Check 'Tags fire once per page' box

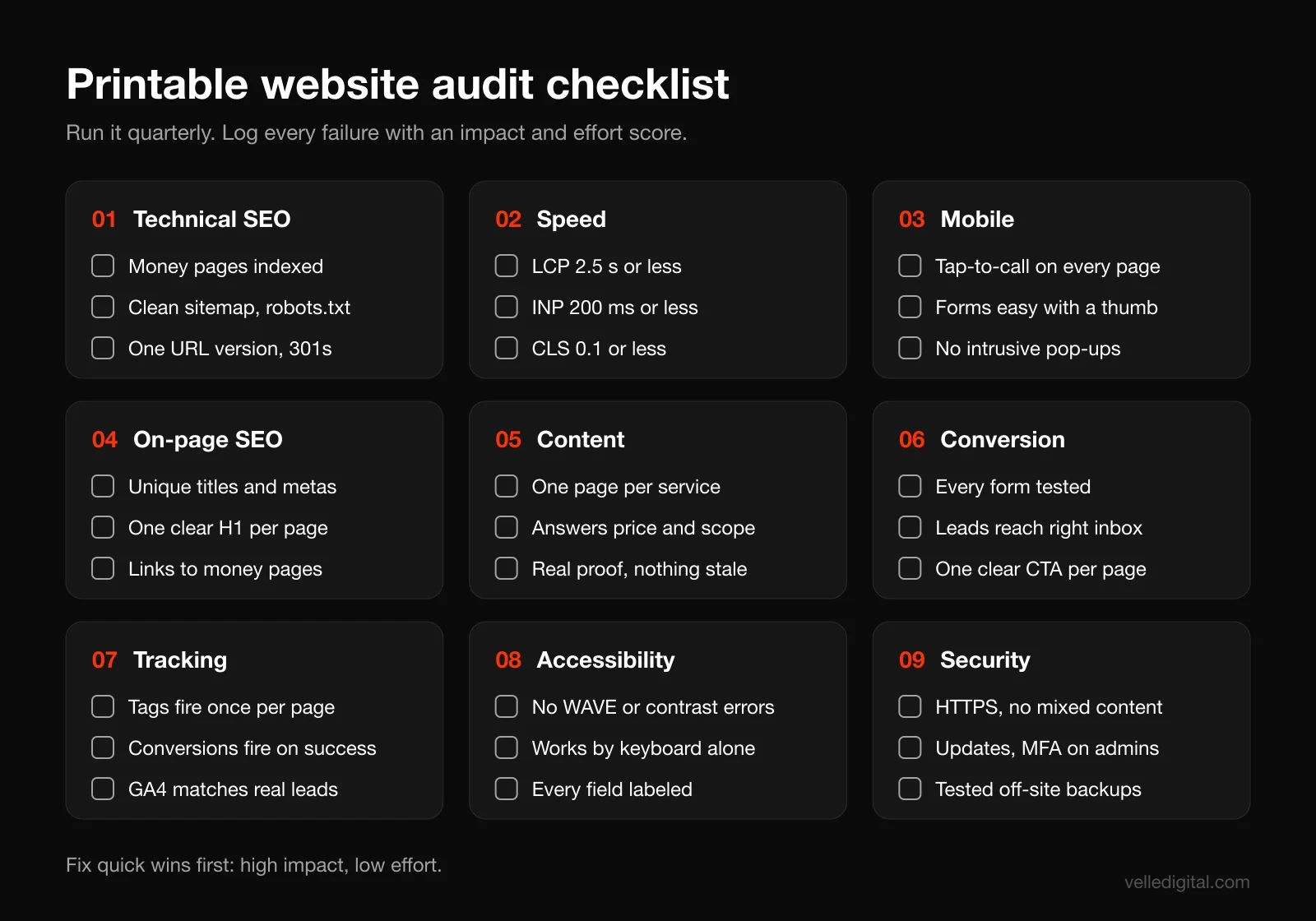[103, 706]
